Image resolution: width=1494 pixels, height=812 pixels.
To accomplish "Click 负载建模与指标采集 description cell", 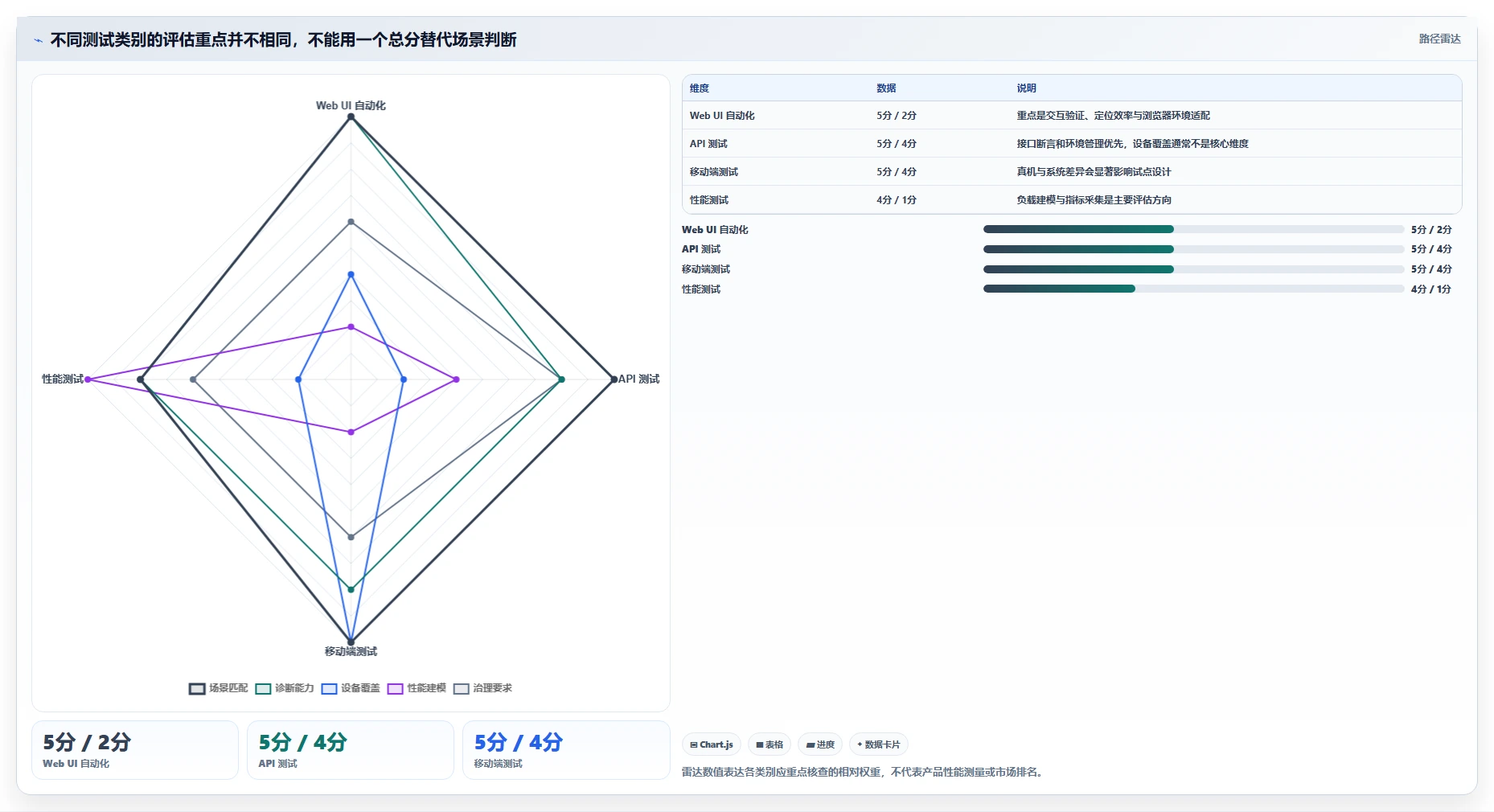I will pos(1094,200).
